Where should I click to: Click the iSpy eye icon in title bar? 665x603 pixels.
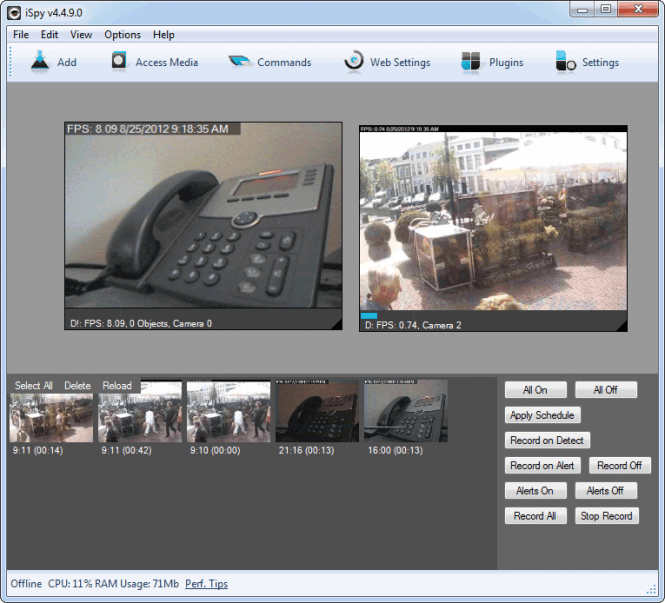(x=14, y=13)
